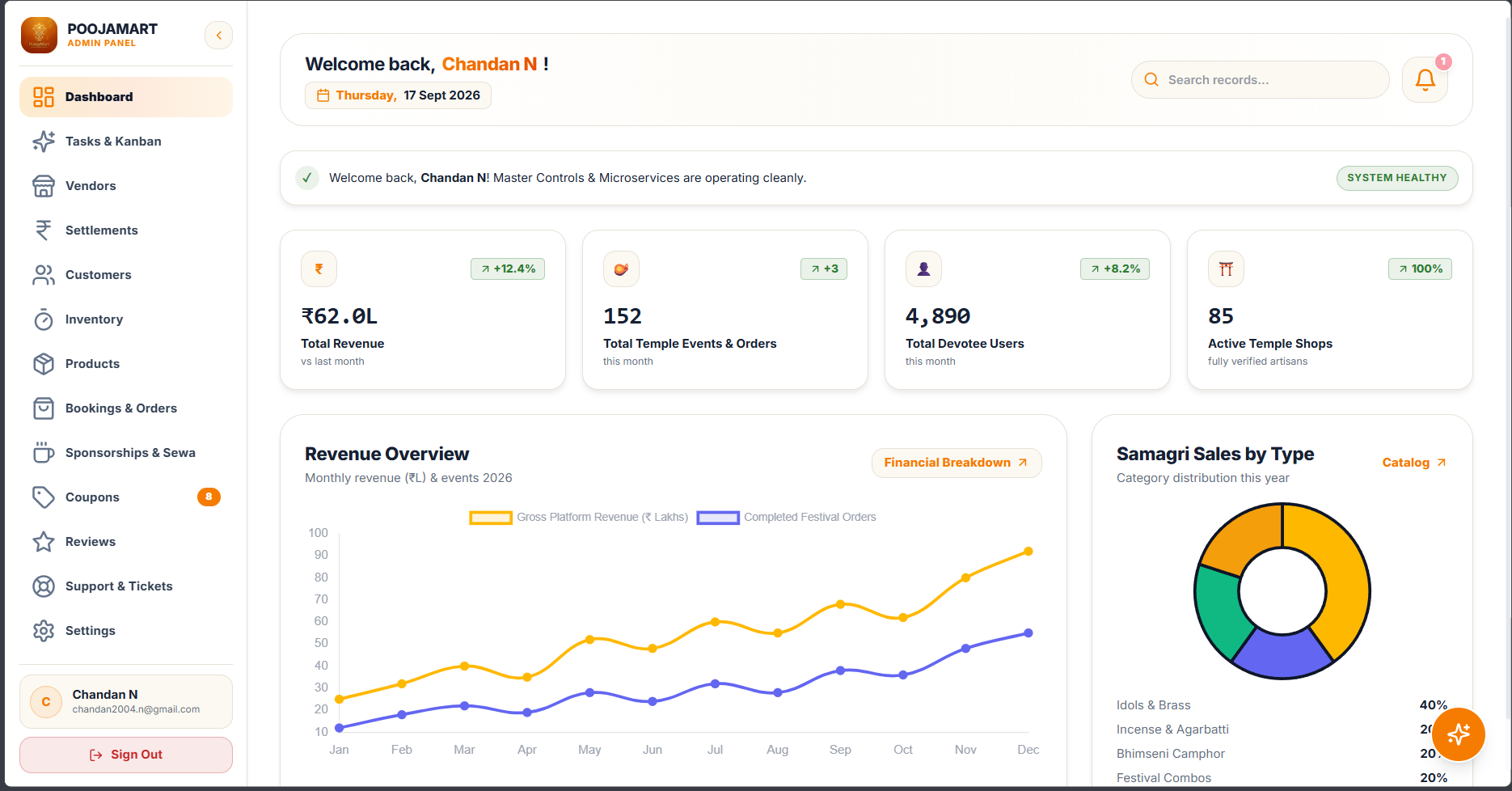Click the PoojaMart logo icon
Viewport: 1512px width, 791px height.
pos(39,35)
